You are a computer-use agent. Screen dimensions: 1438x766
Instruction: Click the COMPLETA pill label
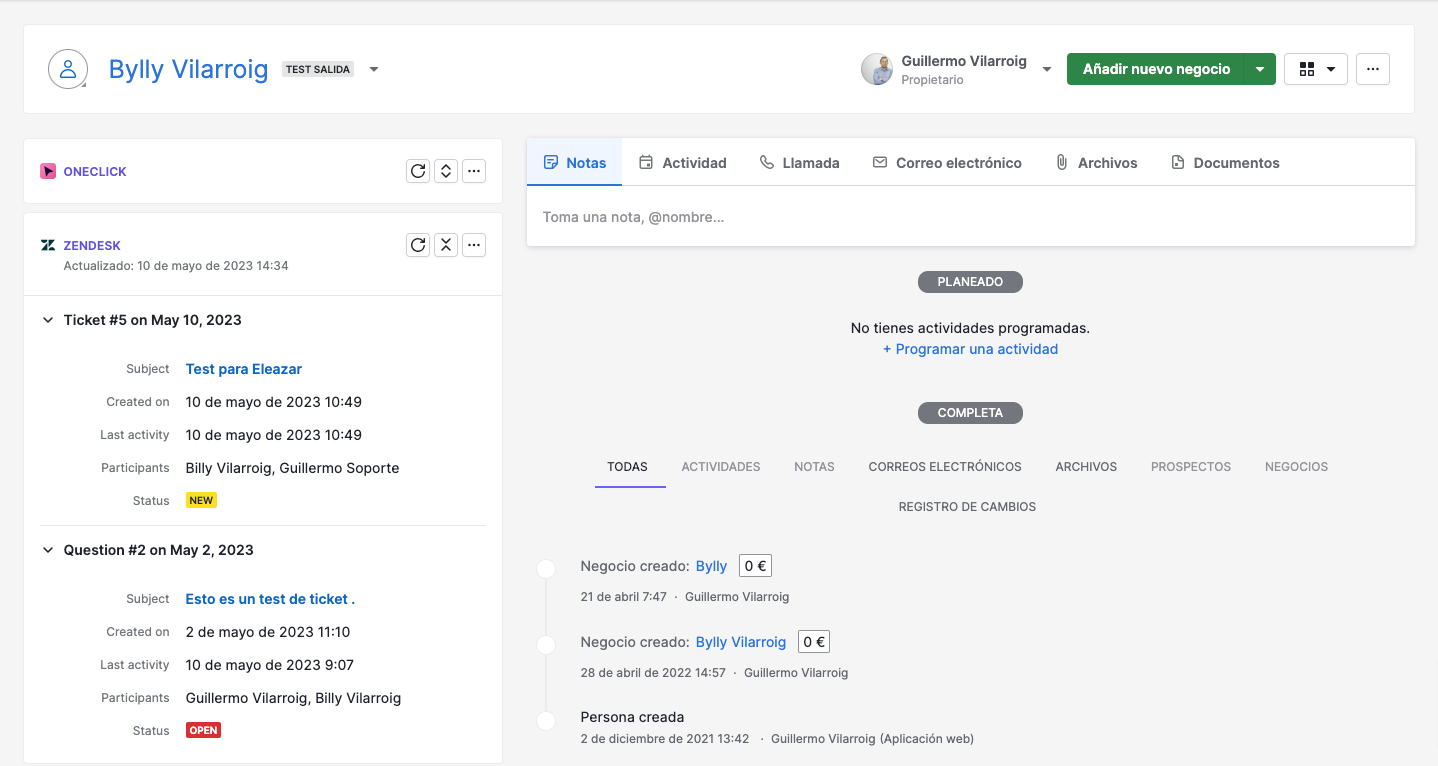pos(970,412)
